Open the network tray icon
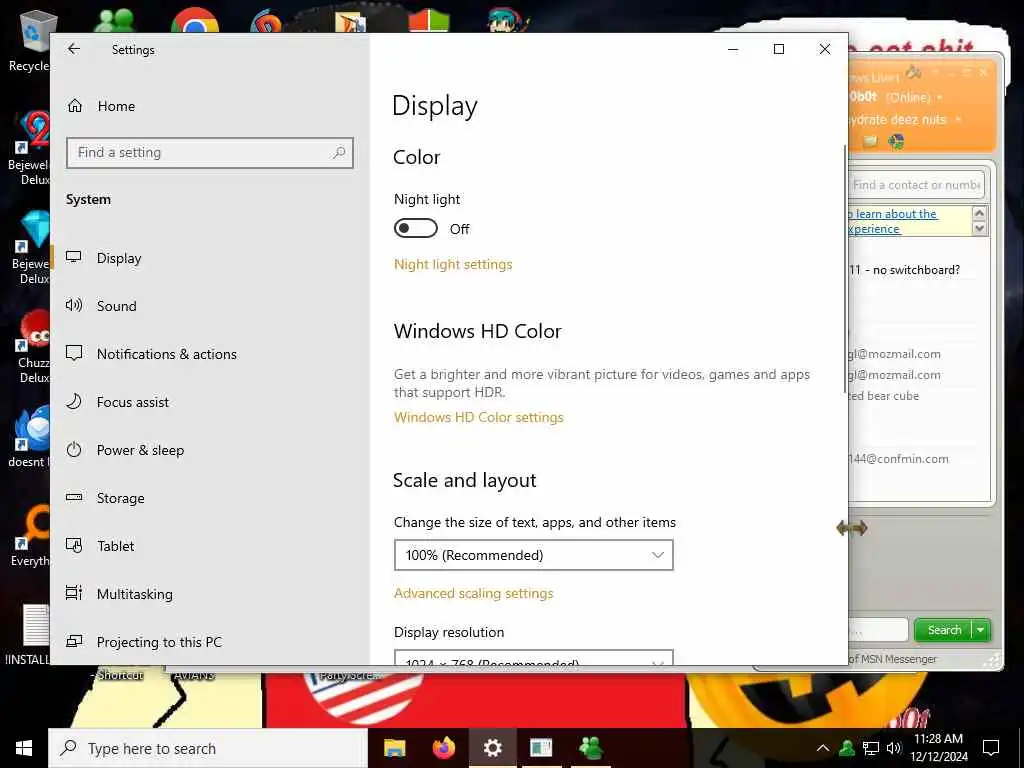 click(871, 748)
